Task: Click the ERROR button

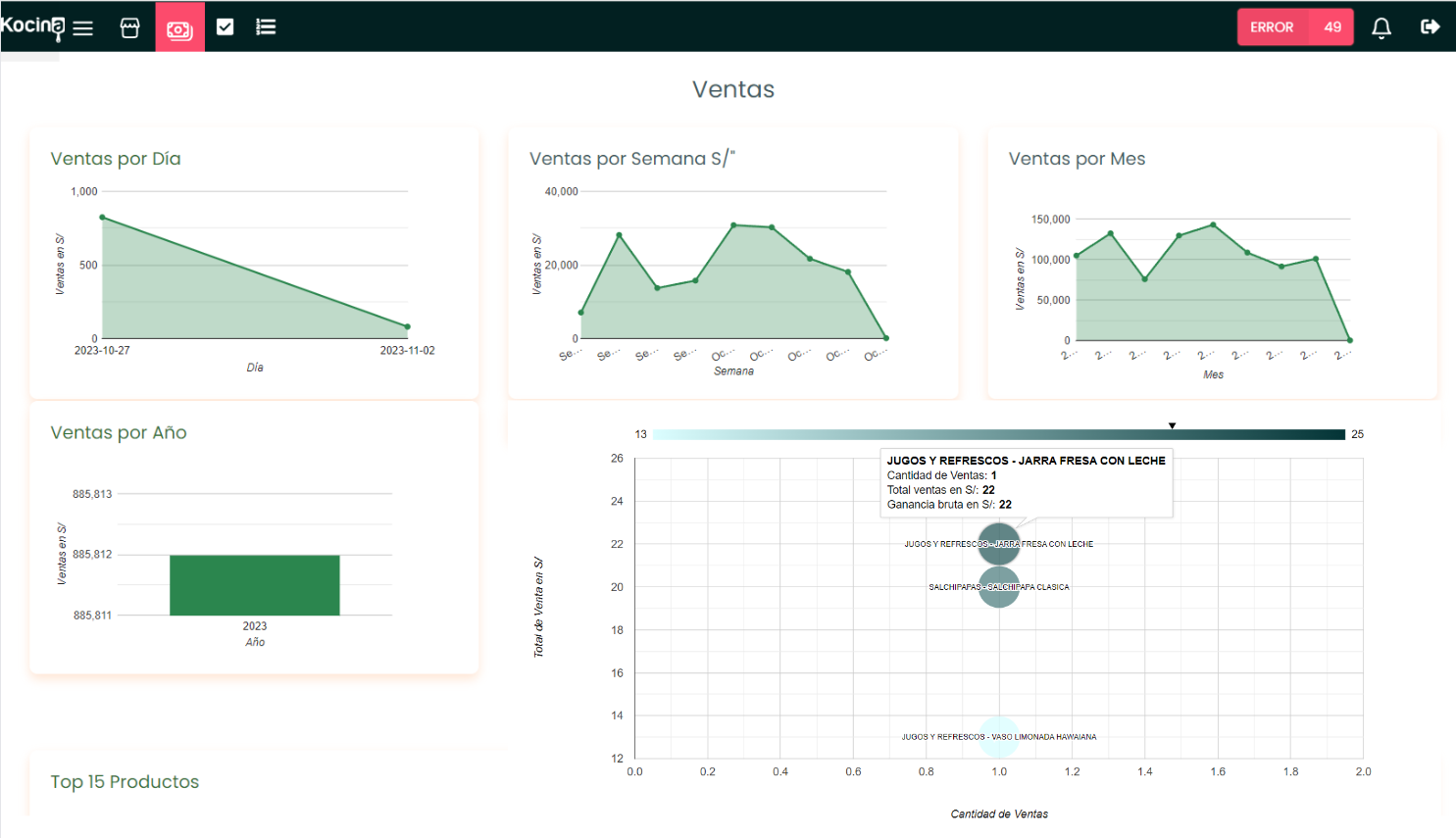Action: point(1272,27)
